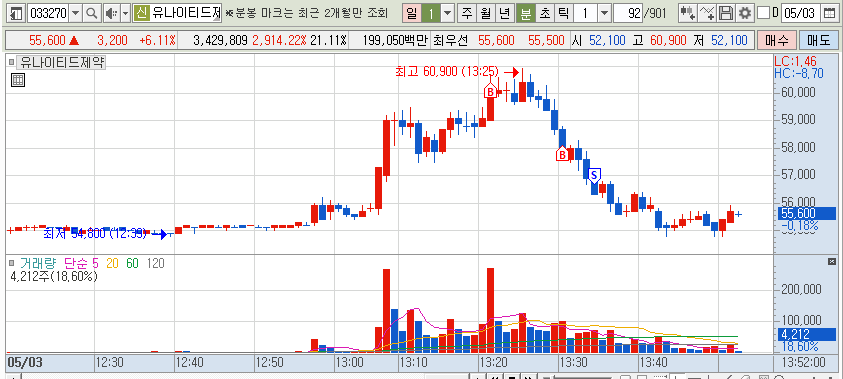Check the D checkbox beside date
This screenshot has height=379, width=843.
[763, 13]
